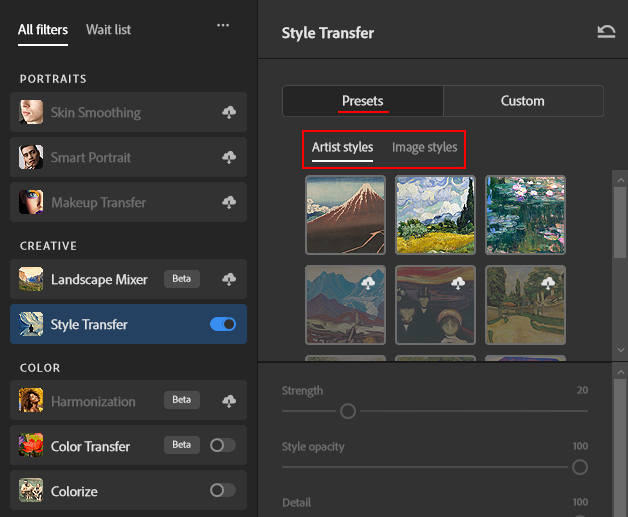Screen dimensions: 628x517
Task: Select the Custom tab
Action: click(523, 101)
